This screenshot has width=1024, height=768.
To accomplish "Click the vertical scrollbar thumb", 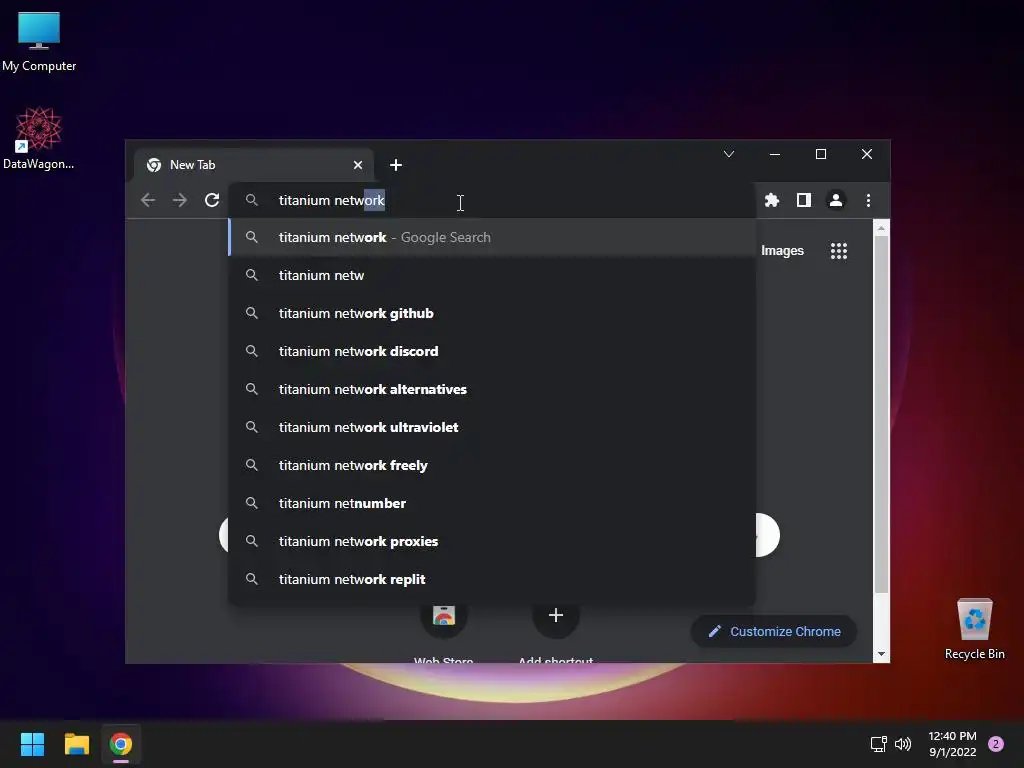I will pos(881,414).
